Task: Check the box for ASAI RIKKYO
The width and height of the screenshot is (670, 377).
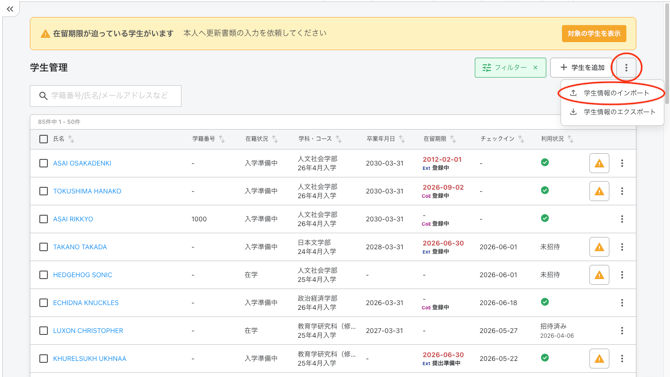Action: pyautogui.click(x=43, y=219)
